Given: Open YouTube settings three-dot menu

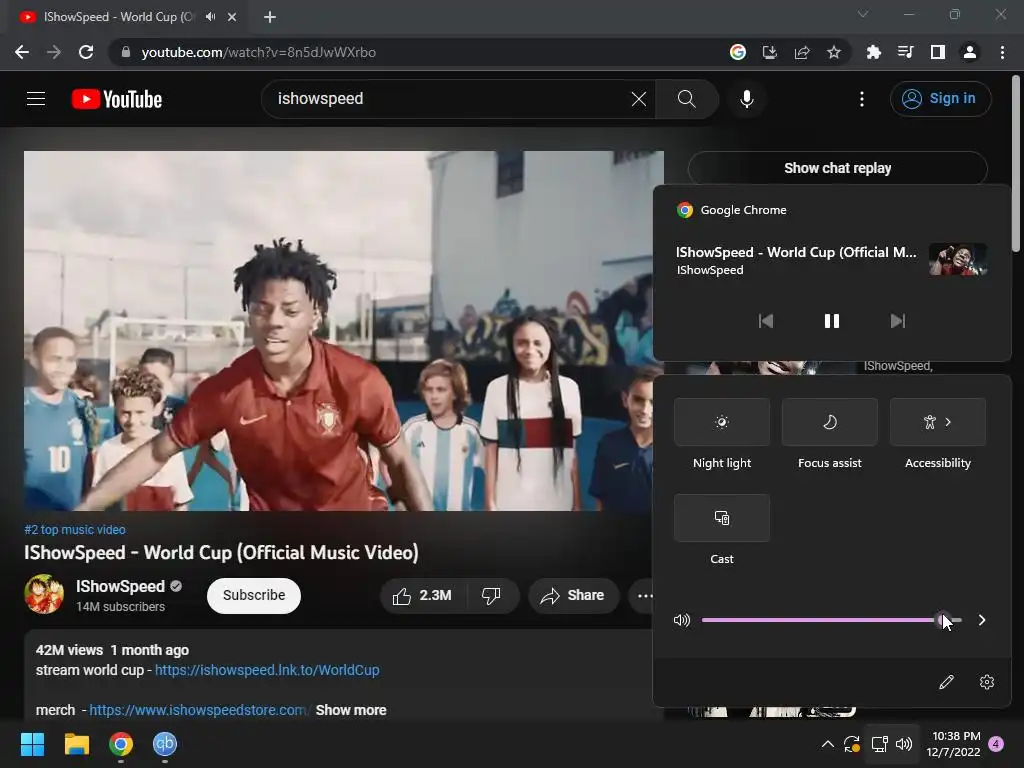Looking at the screenshot, I should click(x=862, y=99).
